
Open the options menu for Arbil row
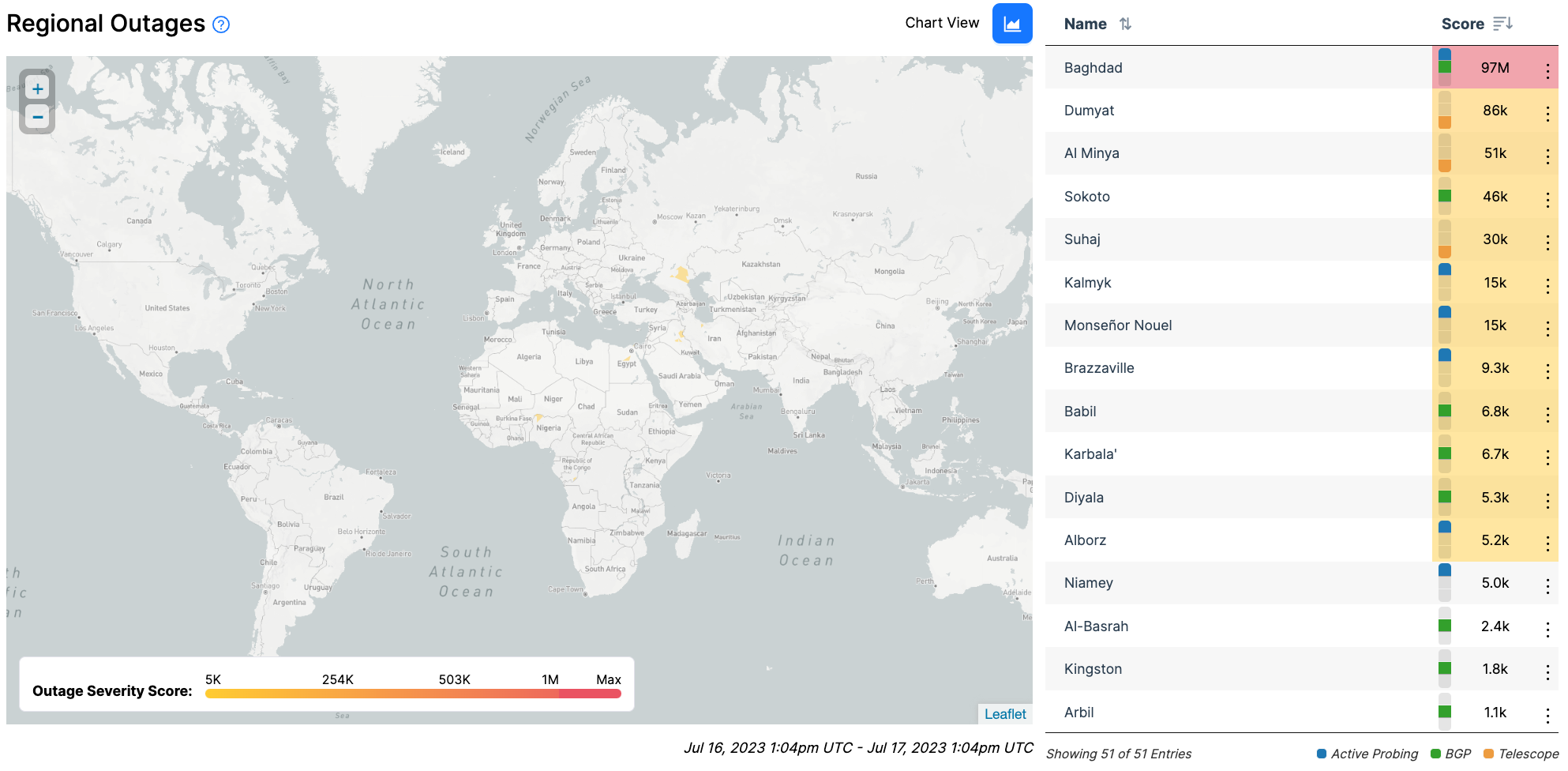(1547, 716)
